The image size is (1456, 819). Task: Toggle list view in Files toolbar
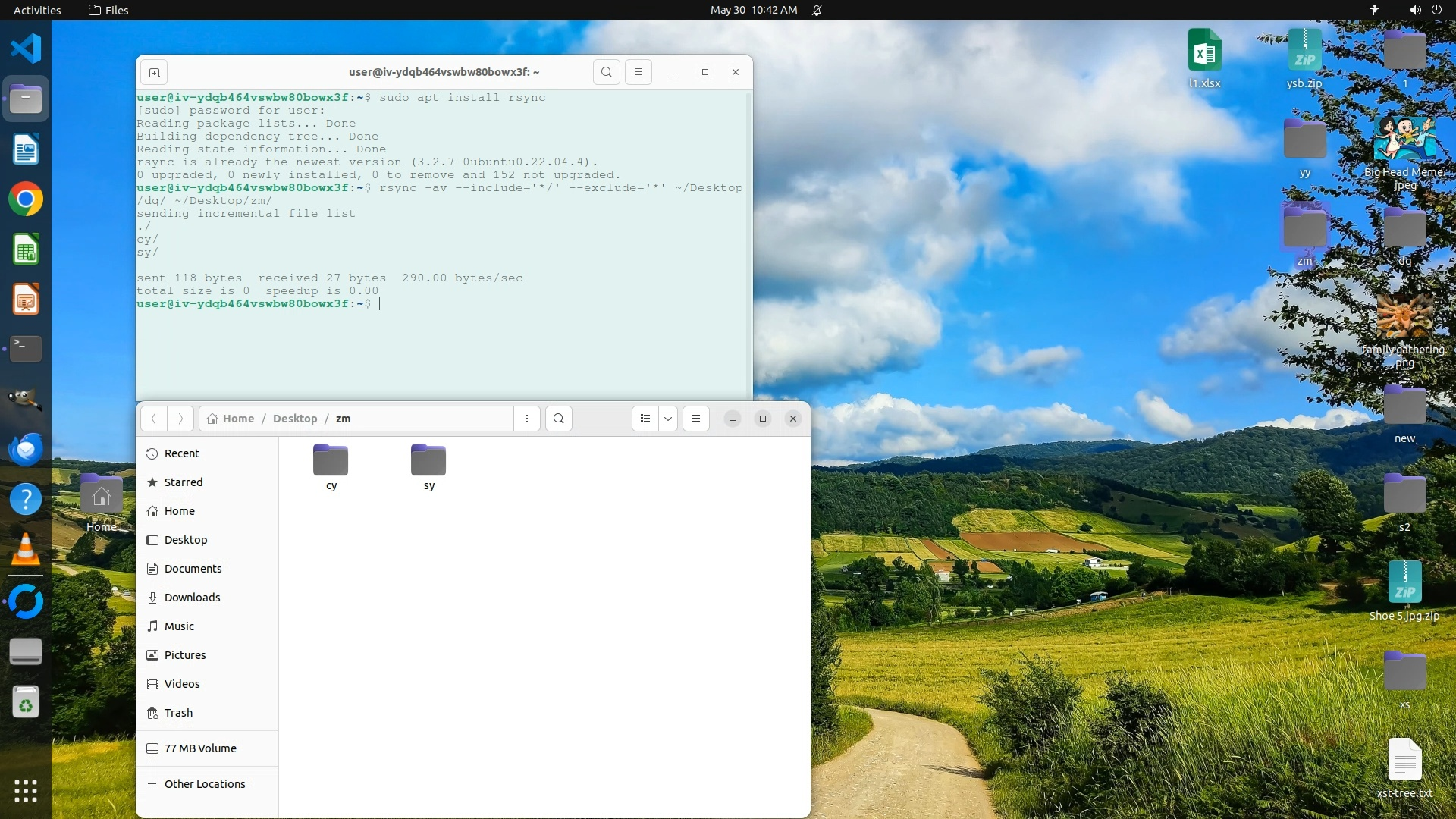[645, 419]
